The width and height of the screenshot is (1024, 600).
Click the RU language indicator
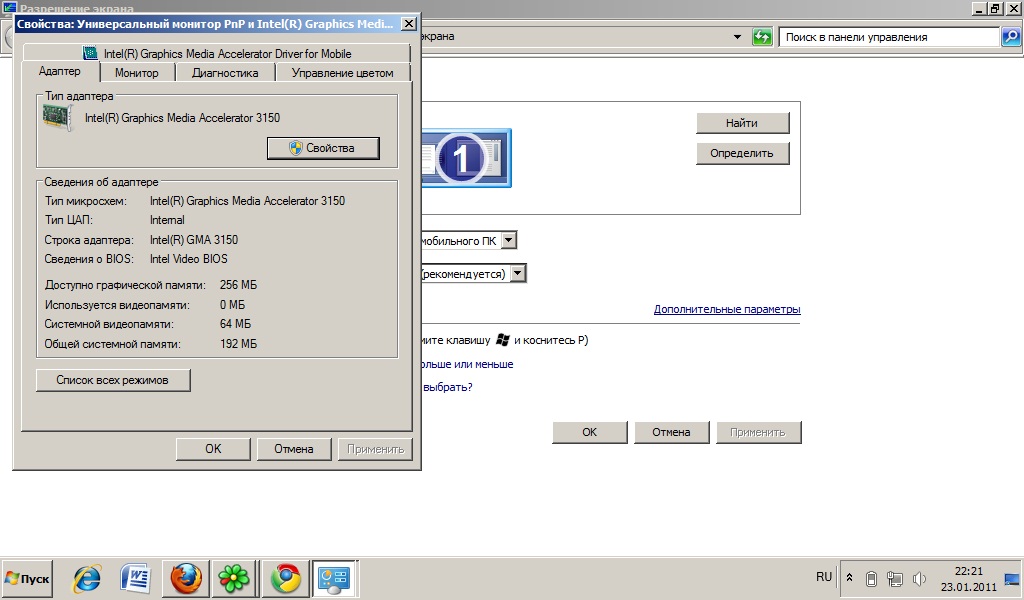pos(824,577)
